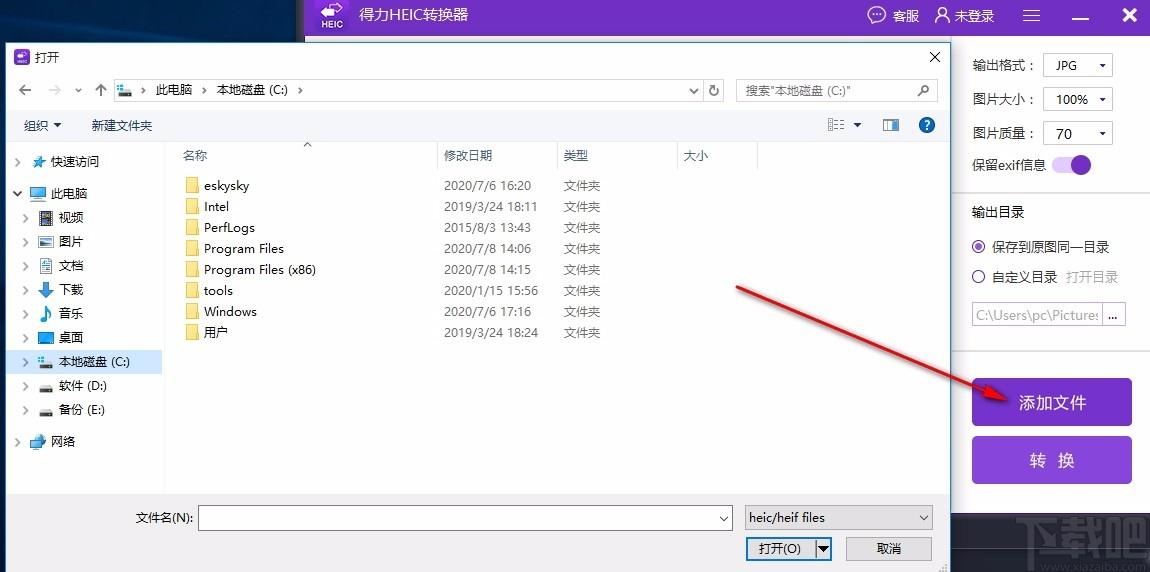Screen dimensions: 1150x572
Task: Open customer service 客服 chat icon
Action: (x=876, y=15)
